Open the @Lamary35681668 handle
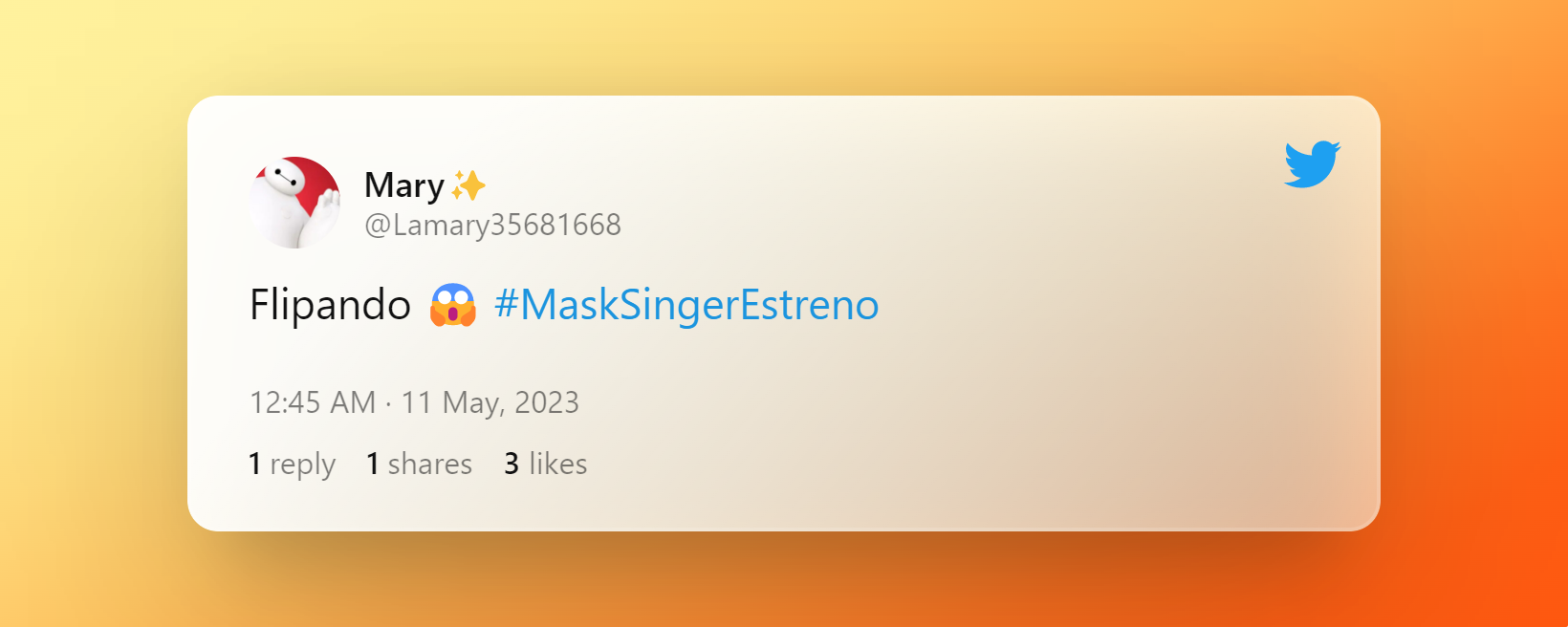1568x627 pixels. pos(492,225)
